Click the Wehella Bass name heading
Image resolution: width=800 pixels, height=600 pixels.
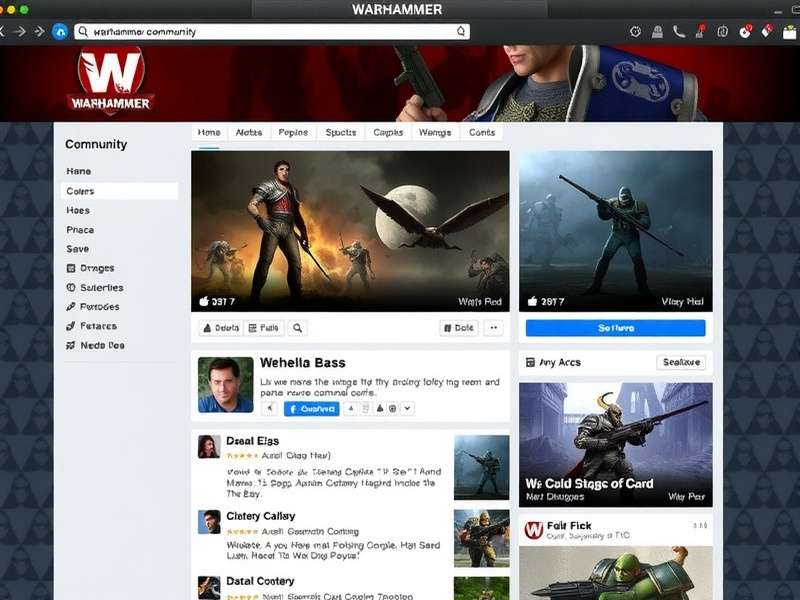point(303,363)
